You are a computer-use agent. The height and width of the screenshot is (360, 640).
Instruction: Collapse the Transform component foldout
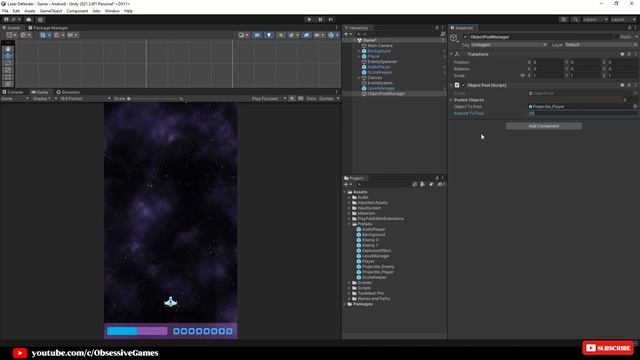coord(452,54)
